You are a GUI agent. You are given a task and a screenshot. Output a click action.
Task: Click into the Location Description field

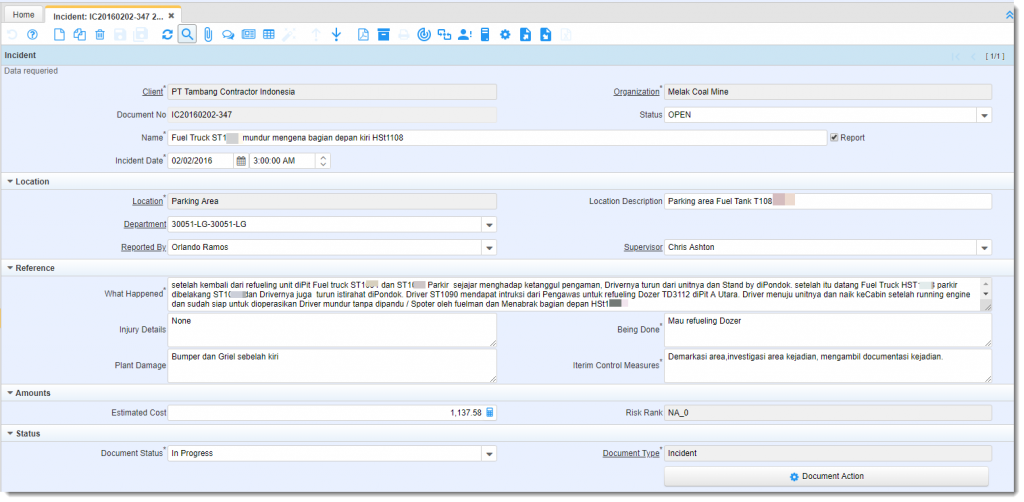click(x=827, y=201)
